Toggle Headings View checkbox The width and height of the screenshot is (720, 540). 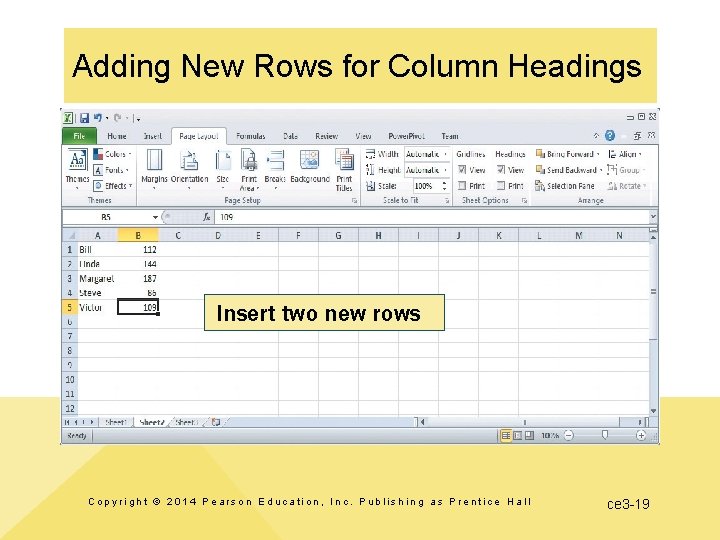pos(501,170)
